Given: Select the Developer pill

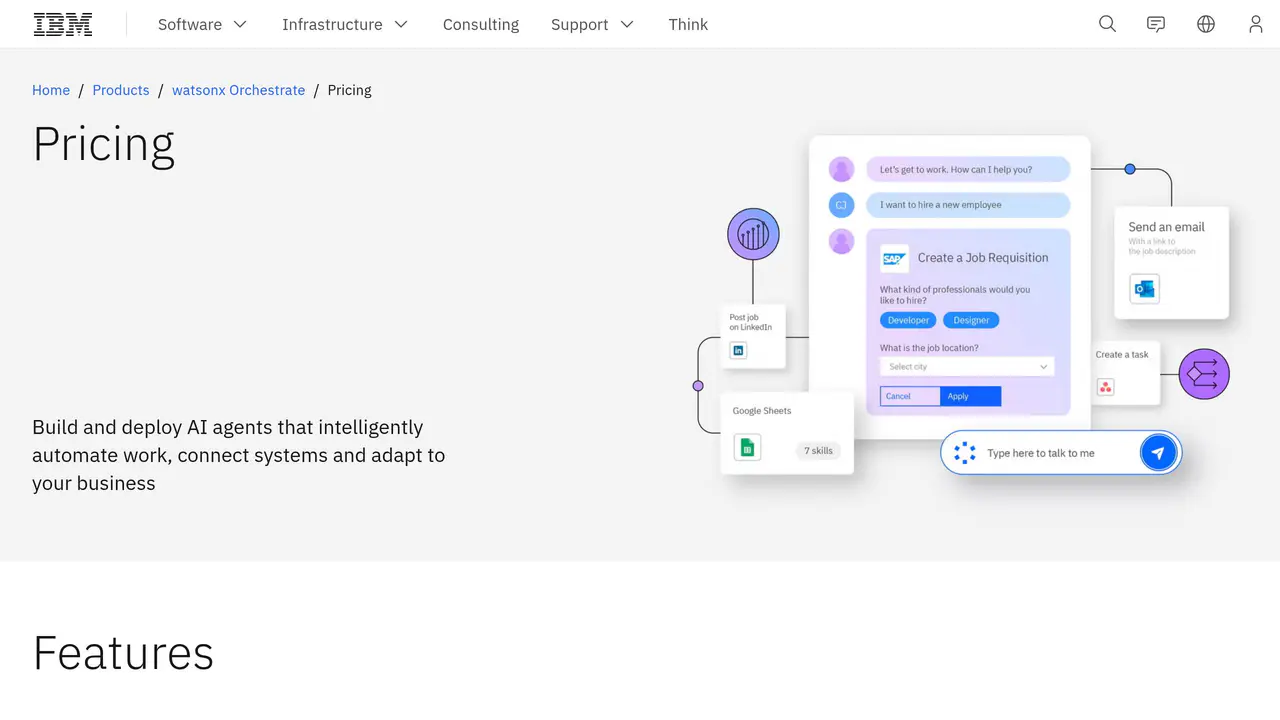Looking at the screenshot, I should coord(908,320).
